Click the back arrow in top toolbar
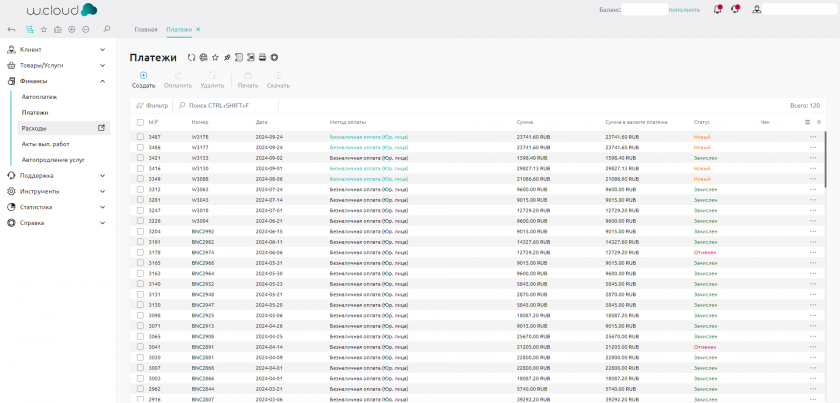The height and width of the screenshot is (403, 840). (11, 29)
